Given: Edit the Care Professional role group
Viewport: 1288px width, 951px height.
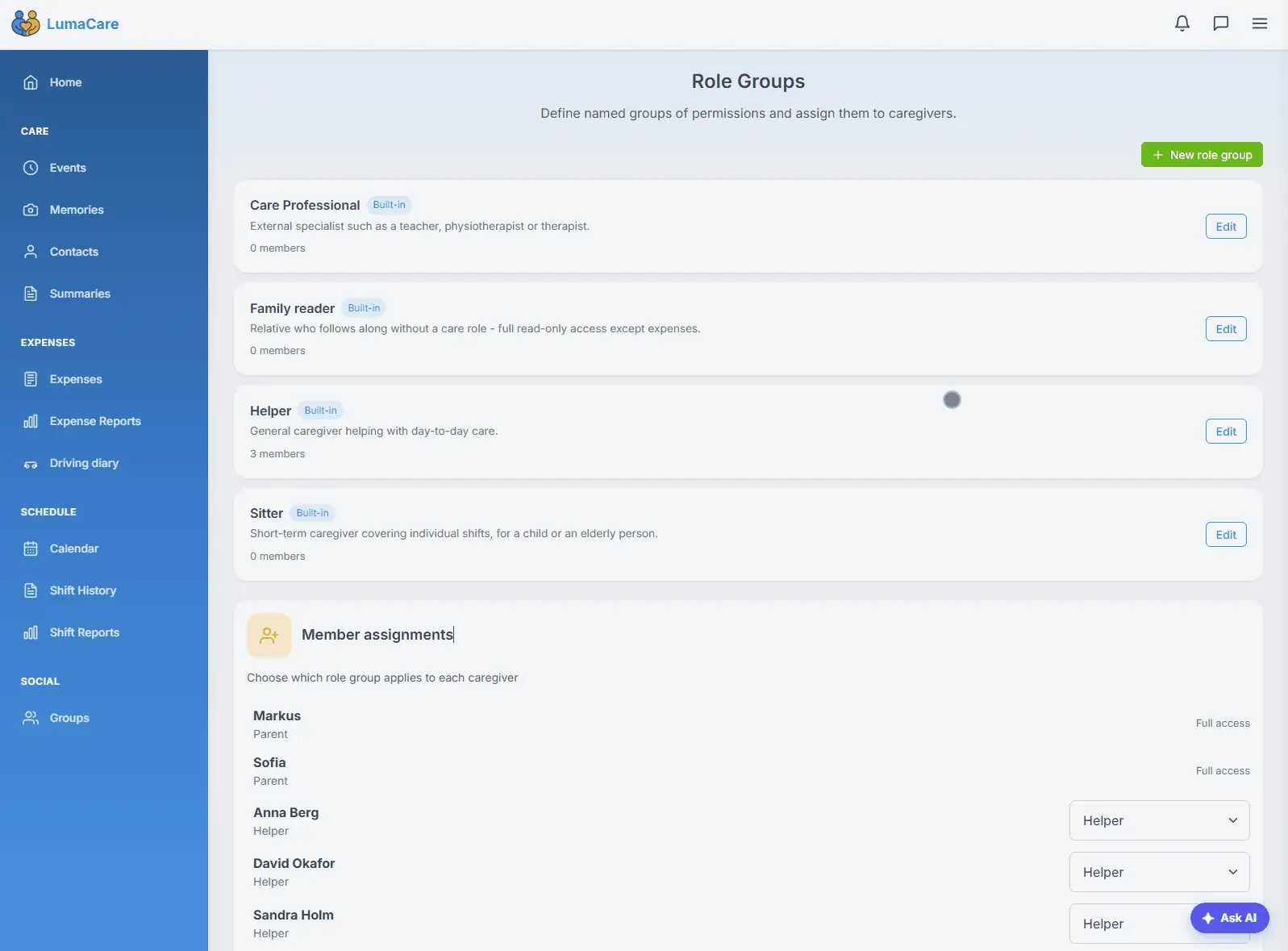Looking at the screenshot, I should [1226, 227].
